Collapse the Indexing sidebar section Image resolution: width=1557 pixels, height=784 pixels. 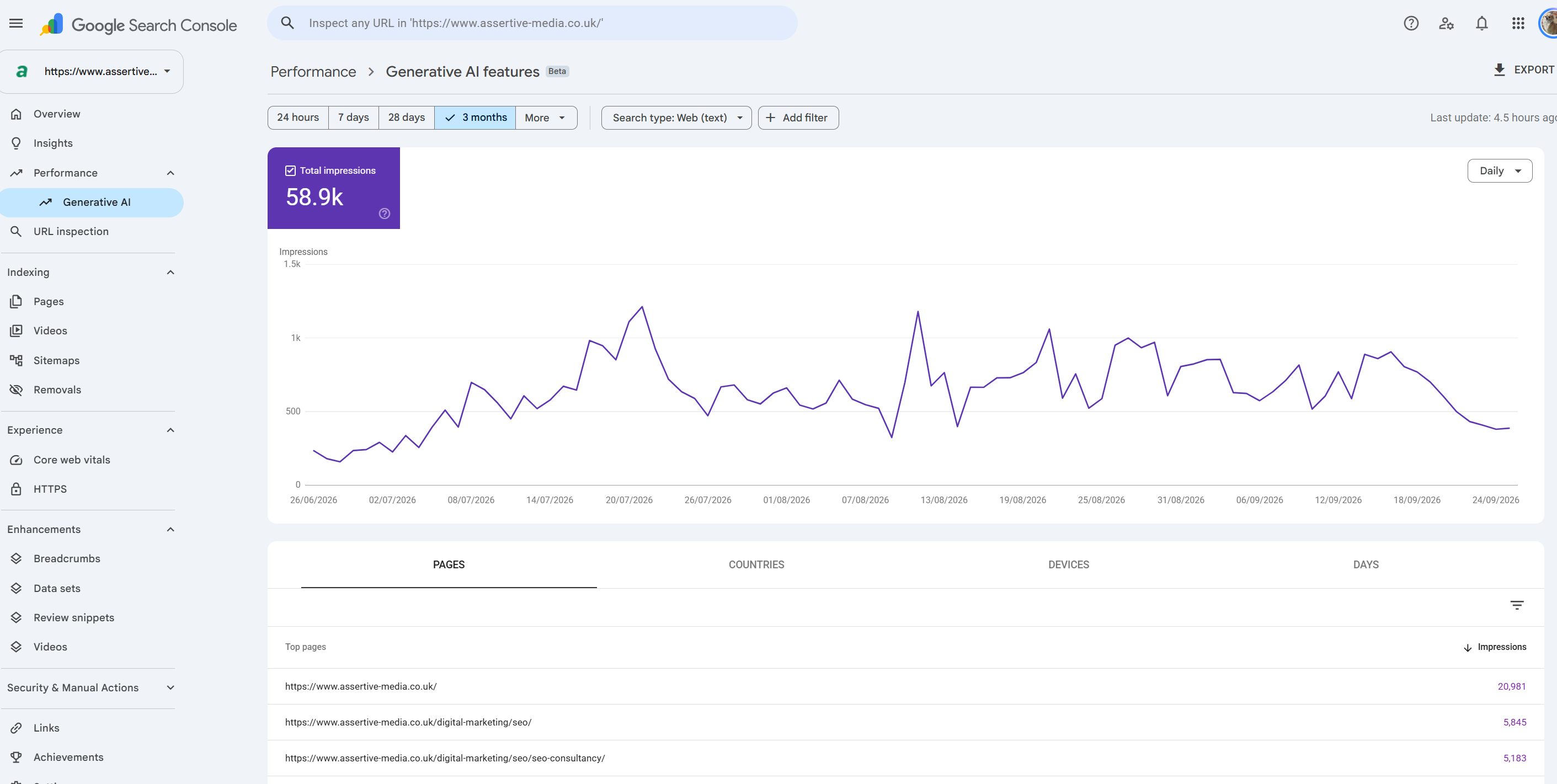pyautogui.click(x=170, y=273)
